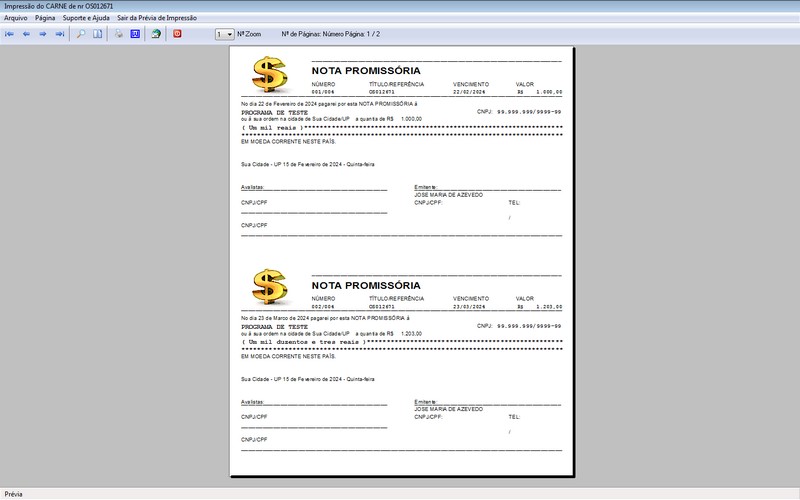Click the value R$ 1.203,00 in second note header
The height and width of the screenshot is (500, 800).
click(x=539, y=307)
